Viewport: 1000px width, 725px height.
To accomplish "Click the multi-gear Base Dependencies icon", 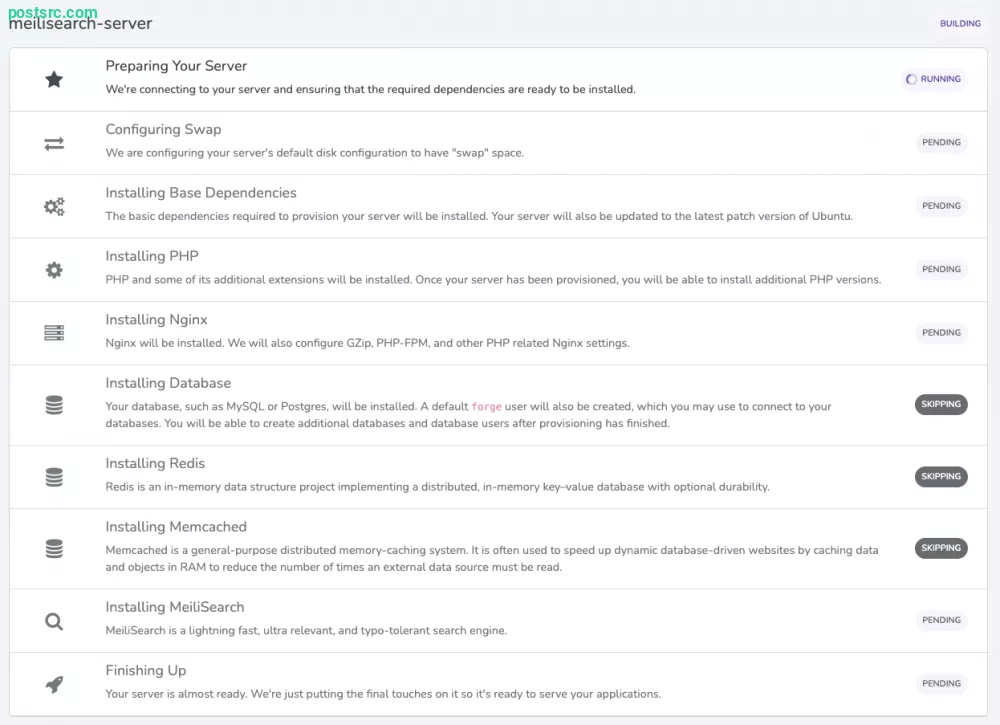I will click(x=54, y=206).
